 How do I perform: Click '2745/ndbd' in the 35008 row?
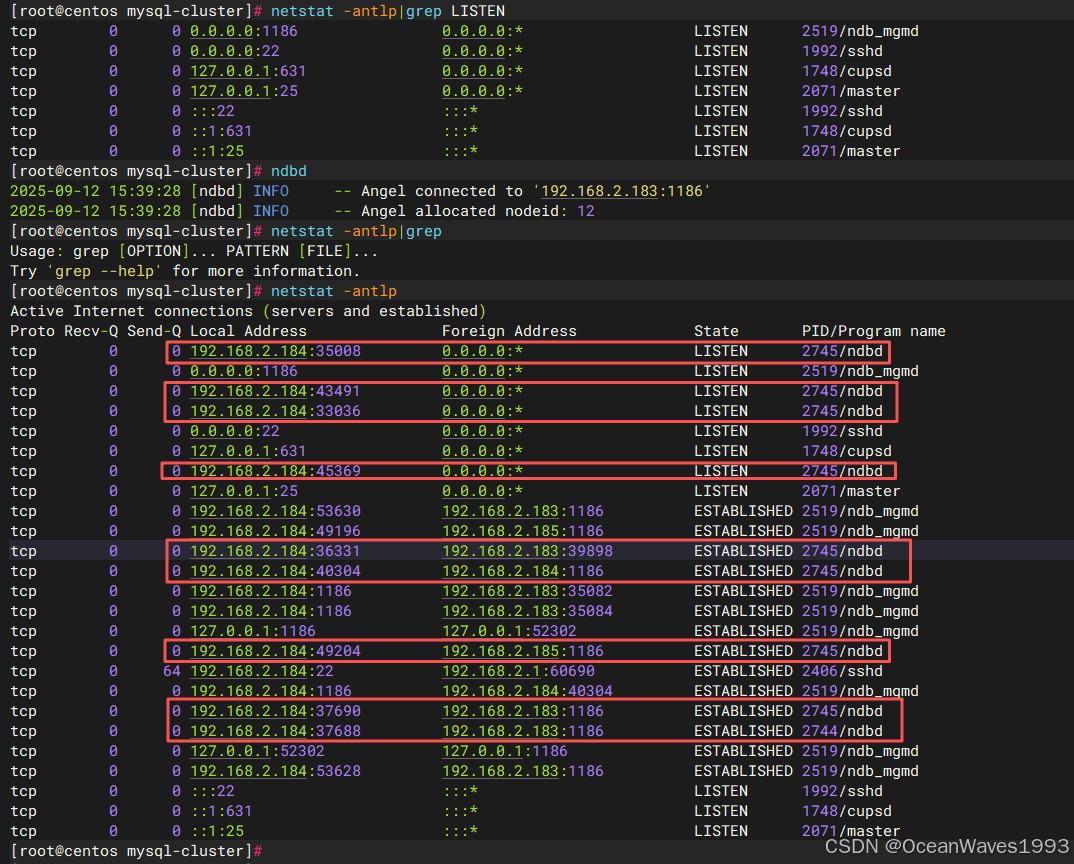pos(842,351)
